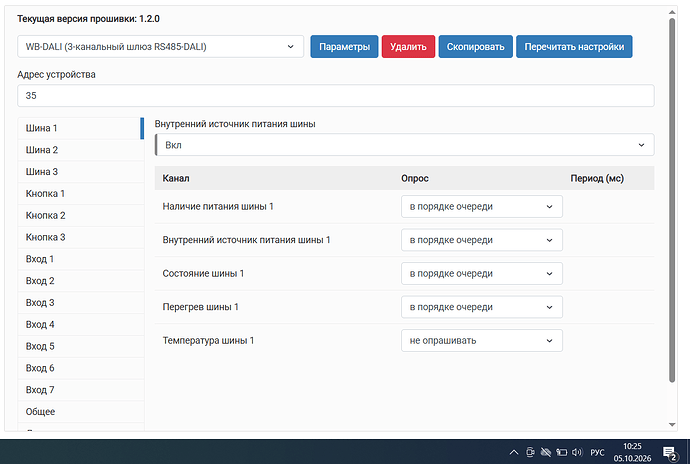Open polling dropdown for Наличие питания шины 1

(482, 206)
